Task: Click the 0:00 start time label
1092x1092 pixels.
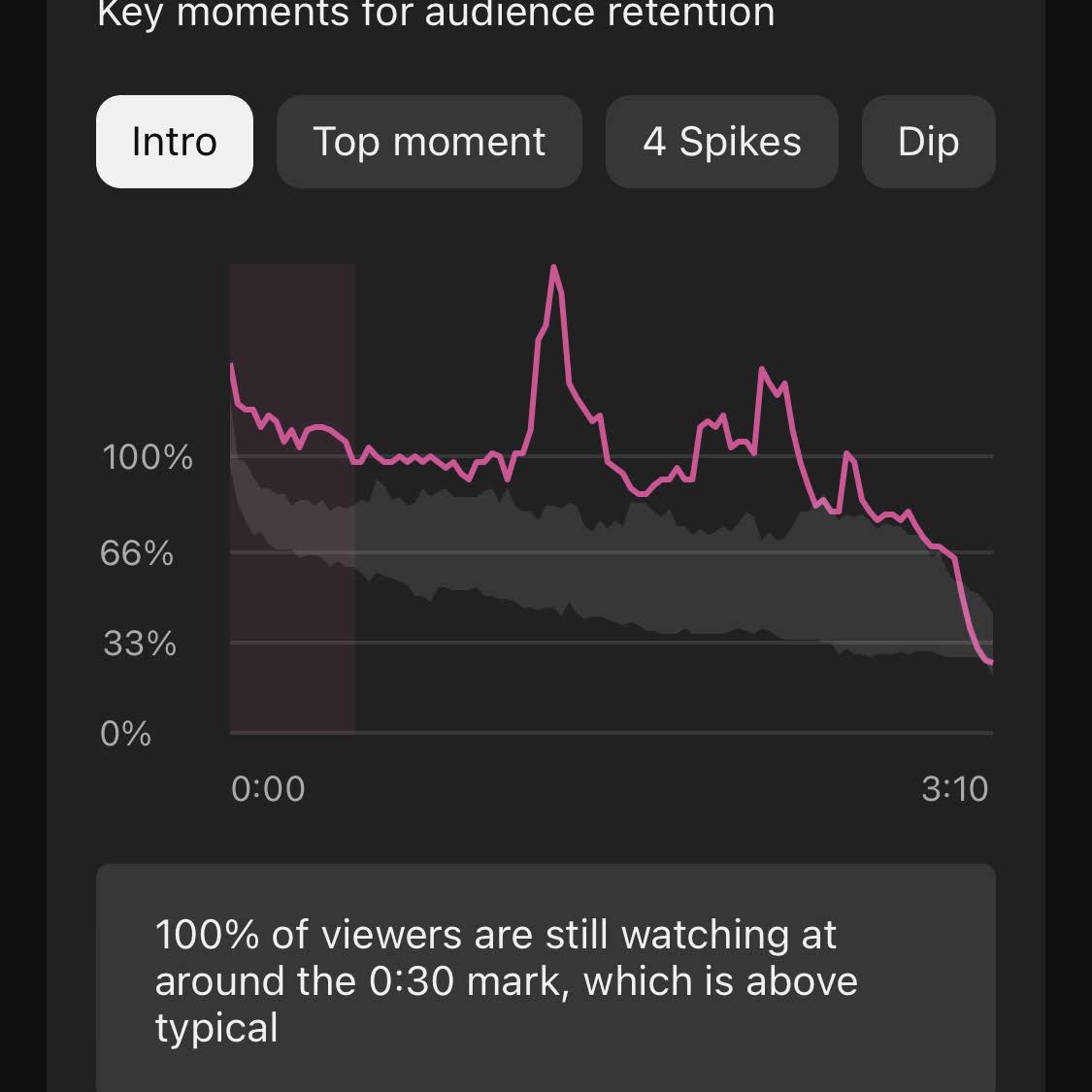Action: (268, 789)
